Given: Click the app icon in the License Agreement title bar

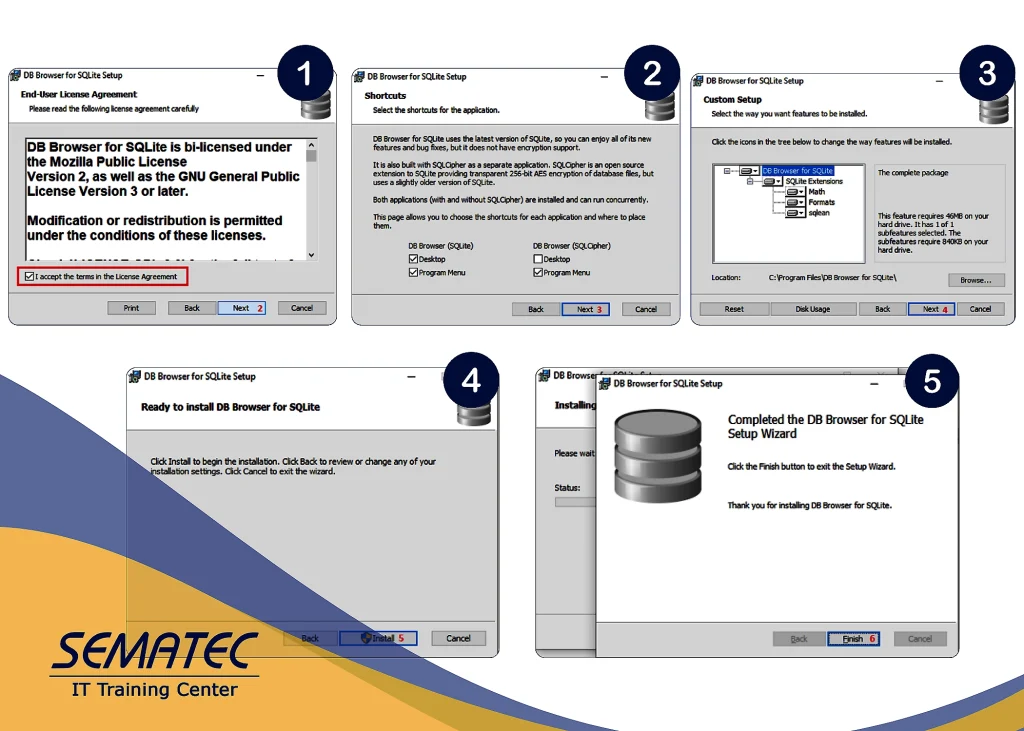Looking at the screenshot, I should tap(15, 76).
